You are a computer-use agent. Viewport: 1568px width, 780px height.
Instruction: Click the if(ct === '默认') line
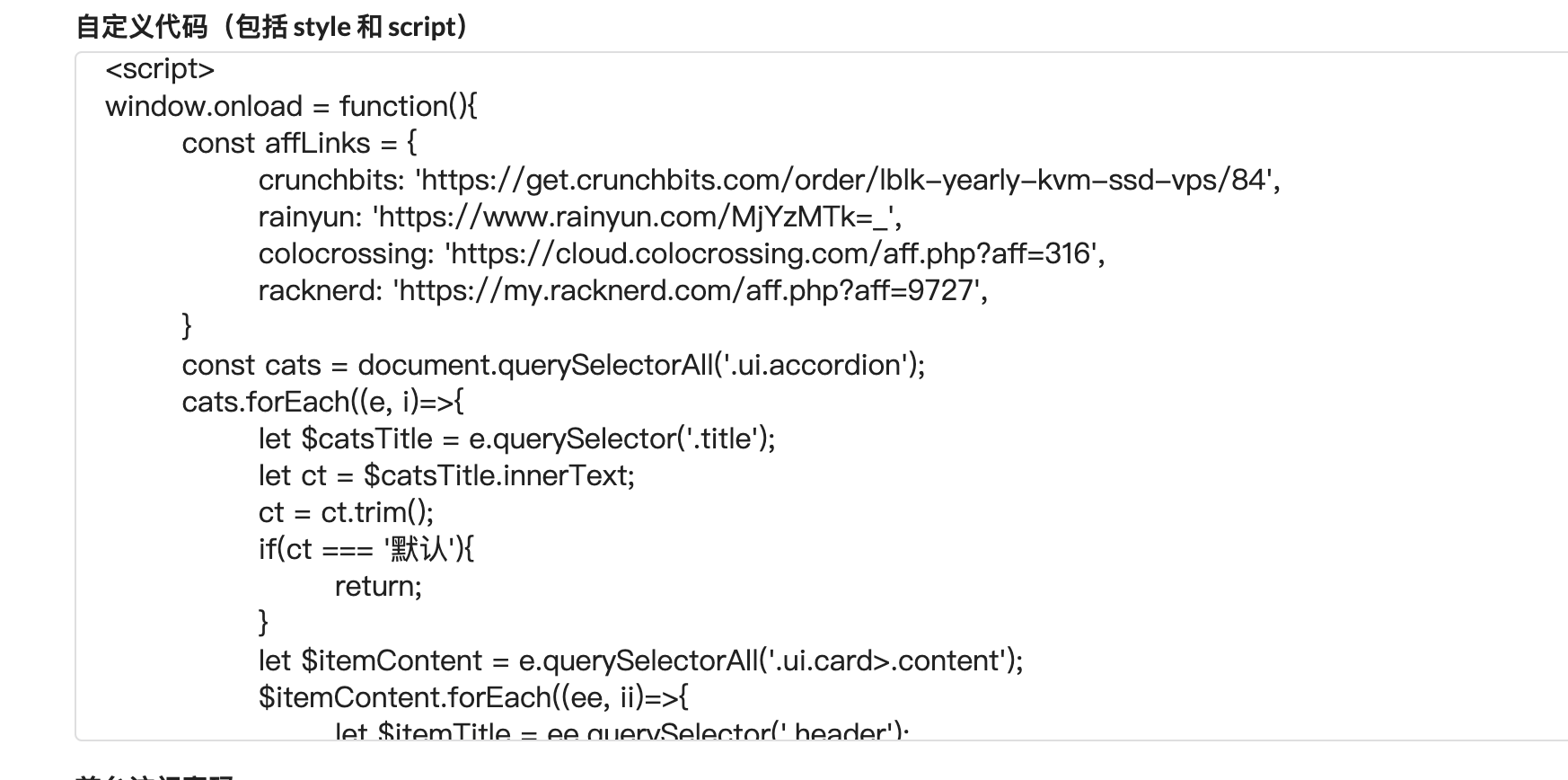(x=366, y=549)
